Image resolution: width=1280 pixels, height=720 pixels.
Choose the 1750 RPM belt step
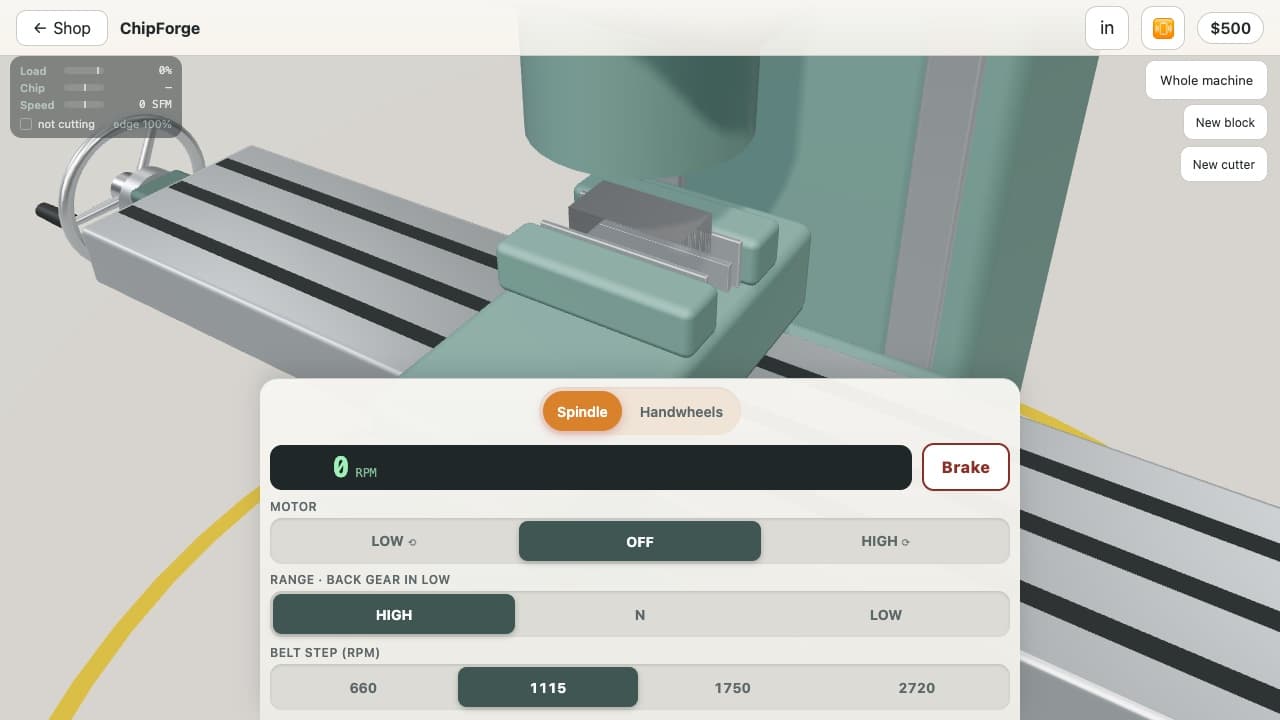pyautogui.click(x=732, y=687)
